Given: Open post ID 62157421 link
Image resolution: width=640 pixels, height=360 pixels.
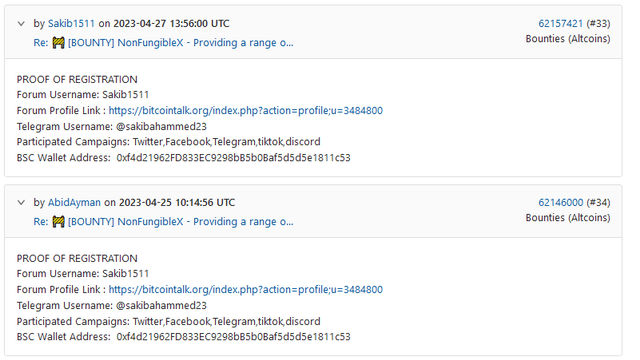Looking at the screenshot, I should click(x=560, y=24).
